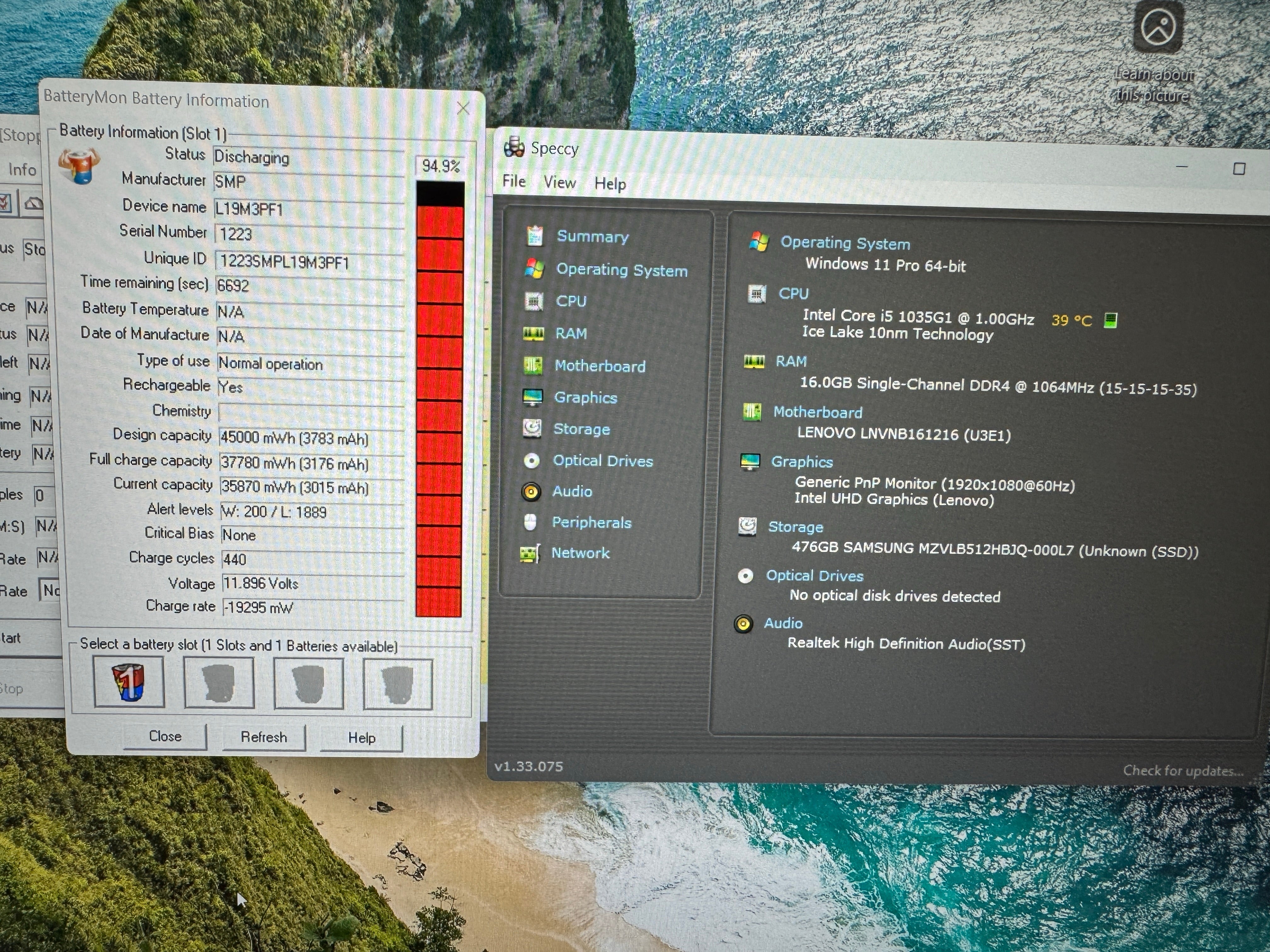
Task: Click the Audio speaker icon in sidebar
Action: click(x=531, y=491)
